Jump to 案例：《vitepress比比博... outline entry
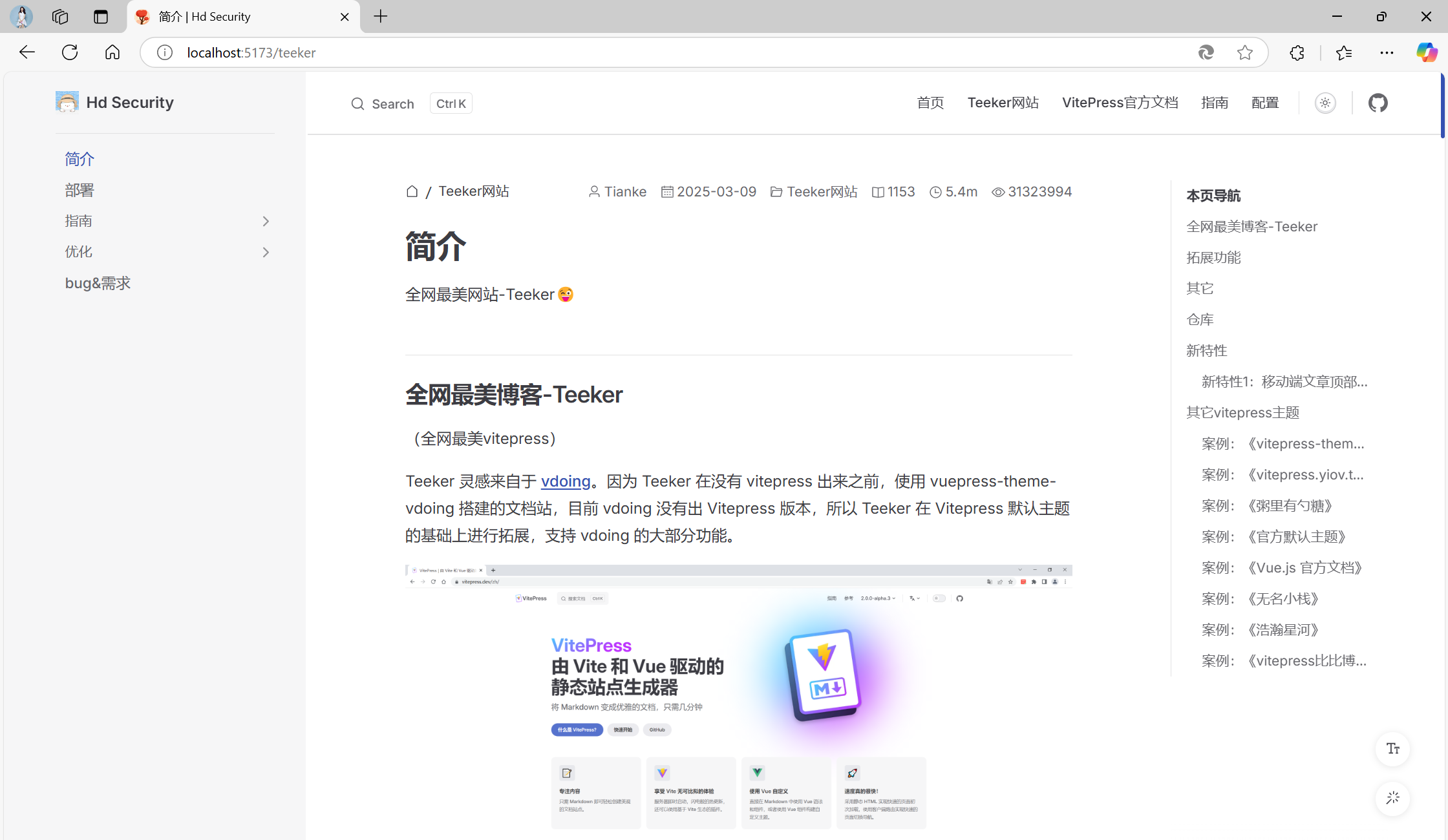This screenshot has width=1448, height=840. pyautogui.click(x=1284, y=660)
